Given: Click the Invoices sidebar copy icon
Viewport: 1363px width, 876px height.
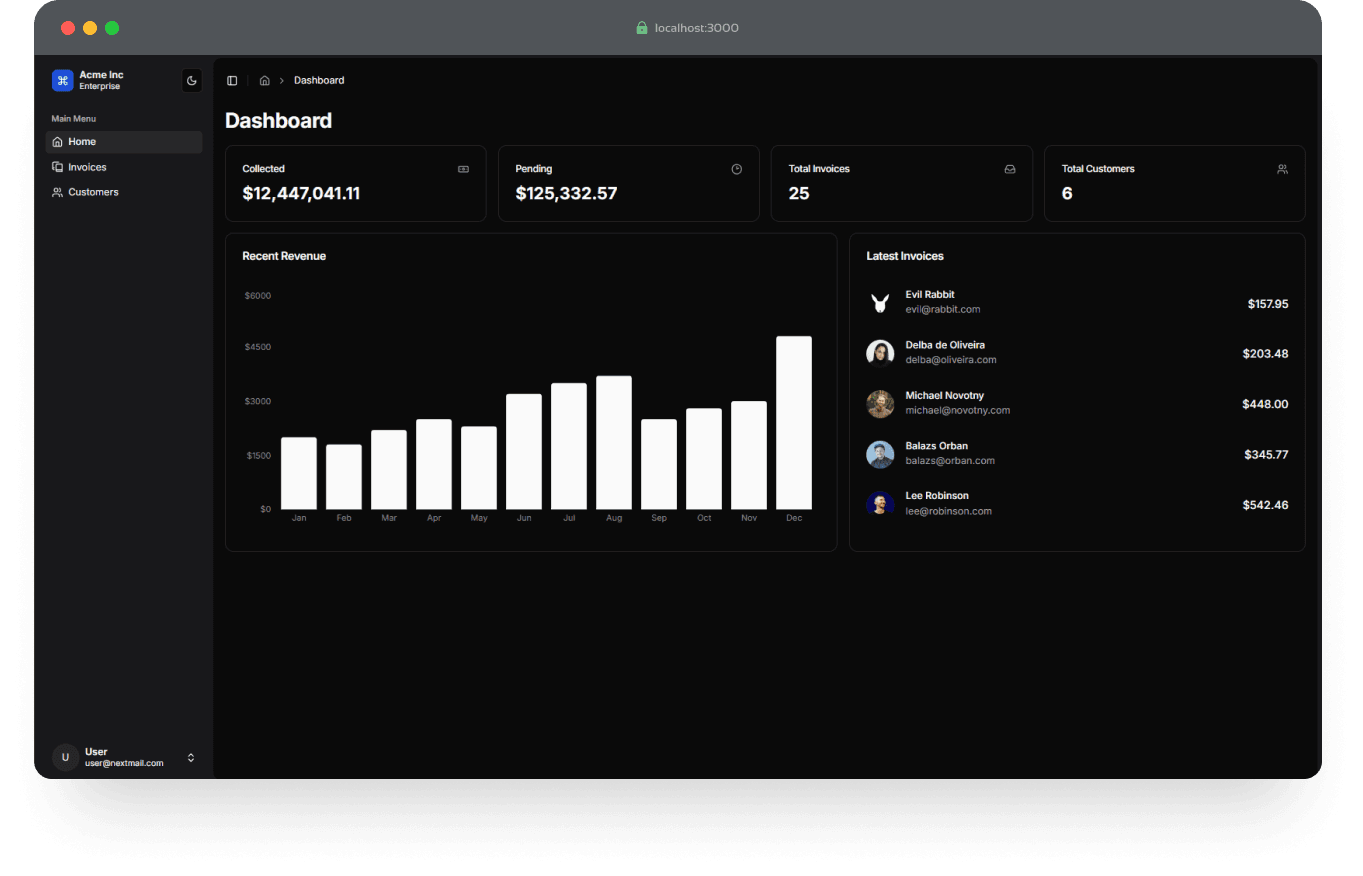Looking at the screenshot, I should point(57,167).
